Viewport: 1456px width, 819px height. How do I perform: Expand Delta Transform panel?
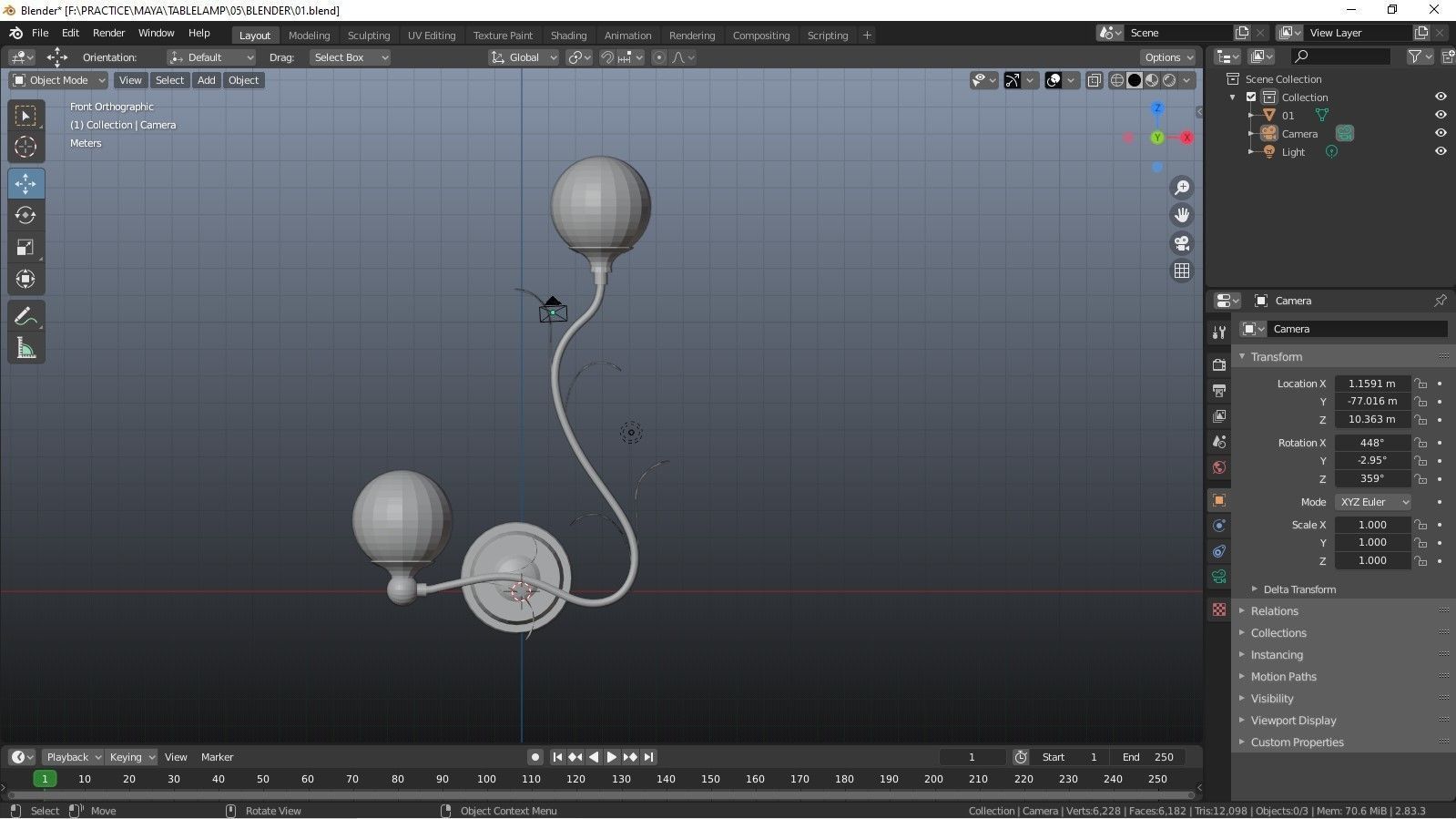tap(1299, 589)
